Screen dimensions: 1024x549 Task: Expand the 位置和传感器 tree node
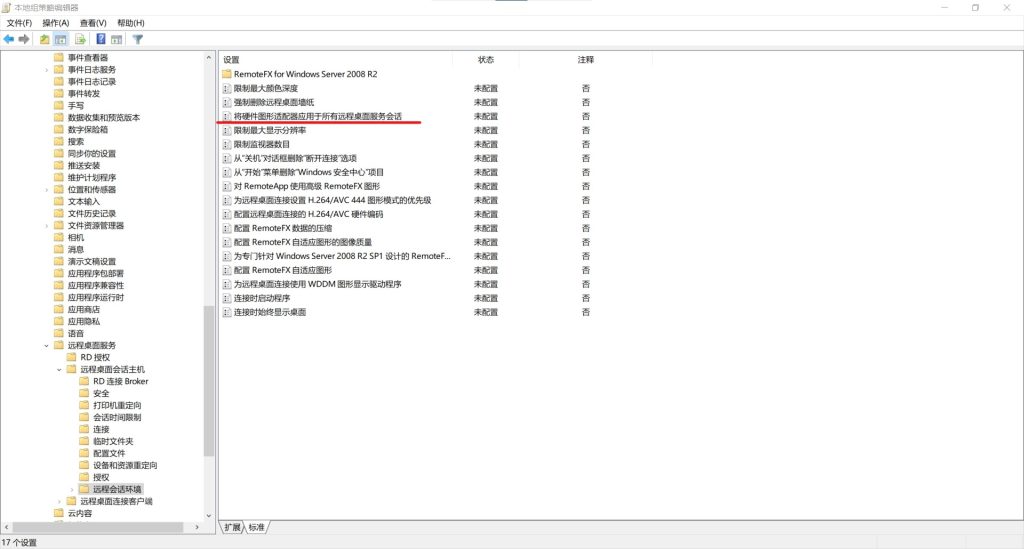[46, 189]
